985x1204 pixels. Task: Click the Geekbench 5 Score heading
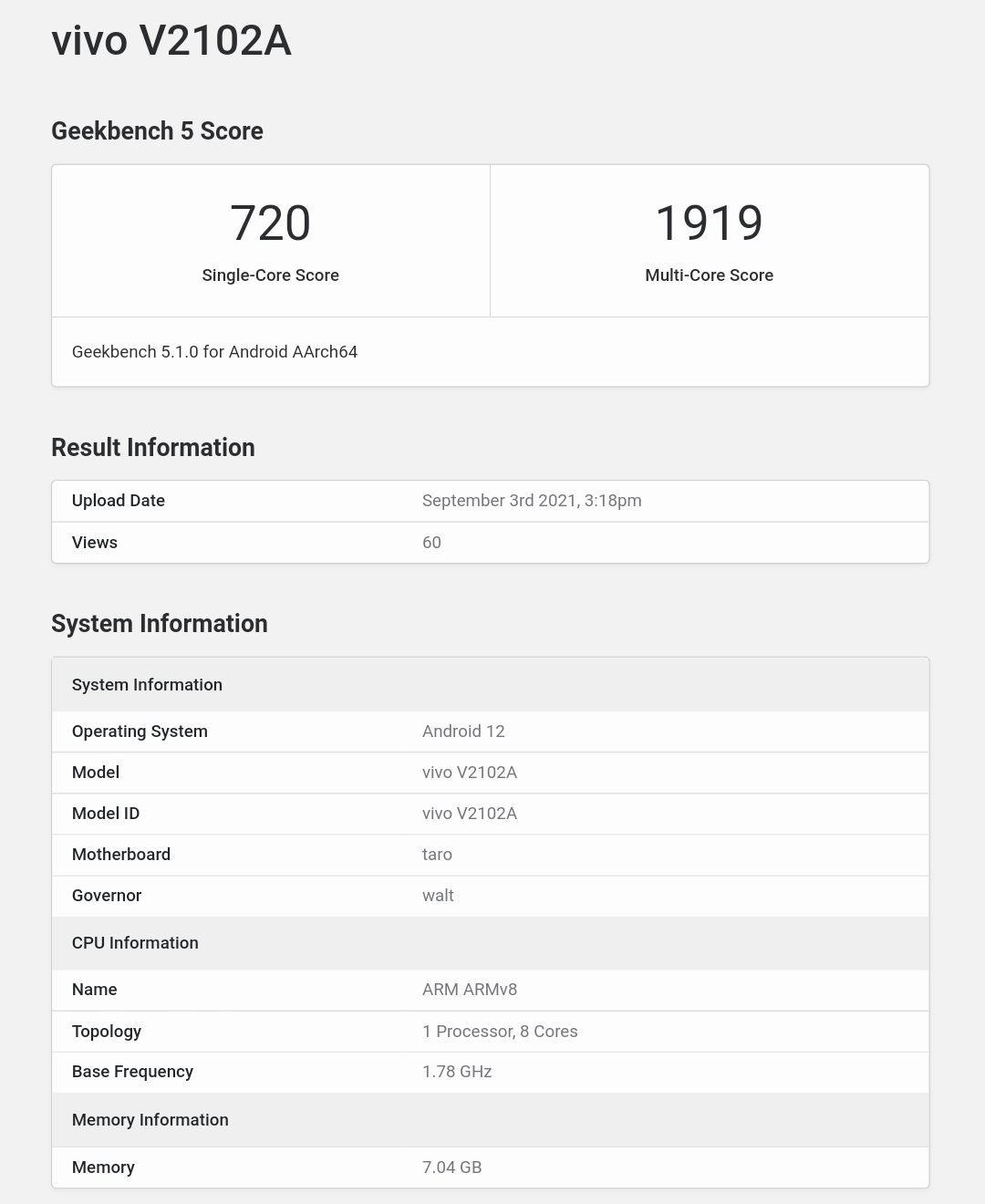pyautogui.click(x=157, y=131)
